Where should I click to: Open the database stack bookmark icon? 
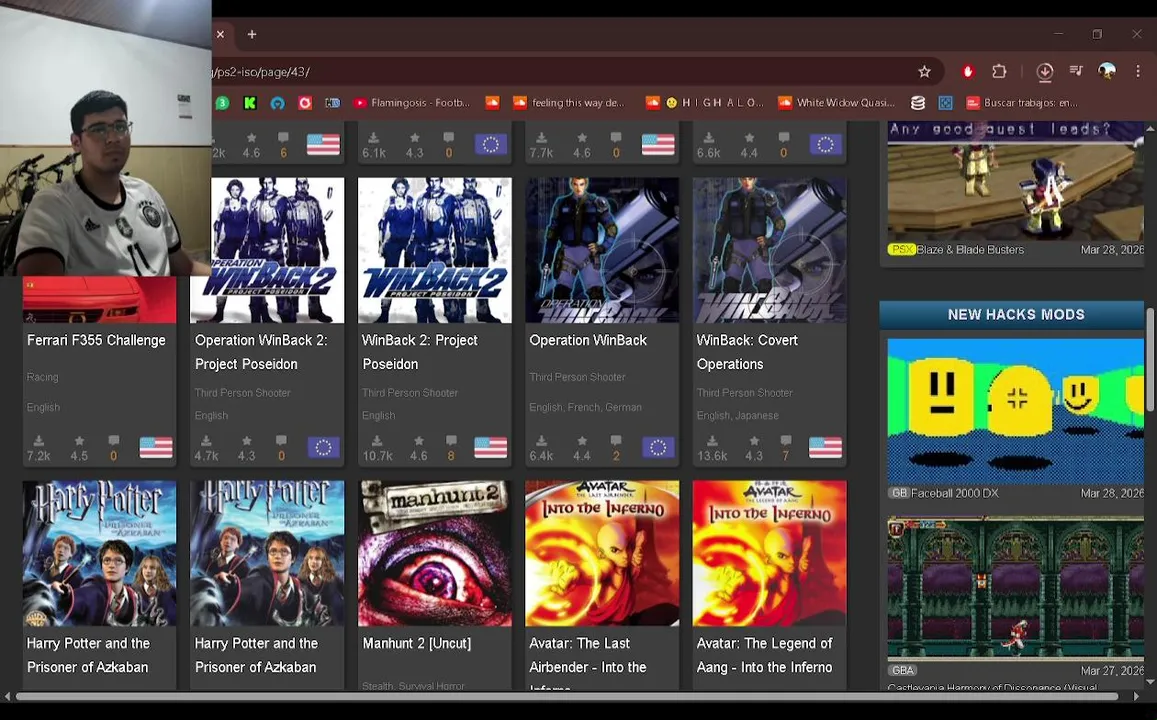[917, 103]
